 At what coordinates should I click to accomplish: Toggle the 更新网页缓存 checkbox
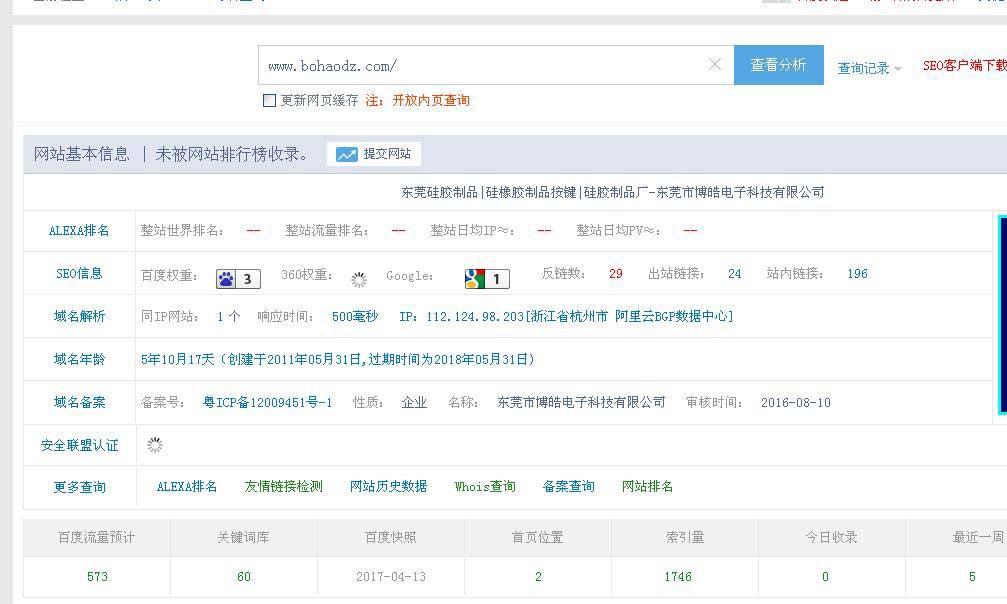click(269, 100)
